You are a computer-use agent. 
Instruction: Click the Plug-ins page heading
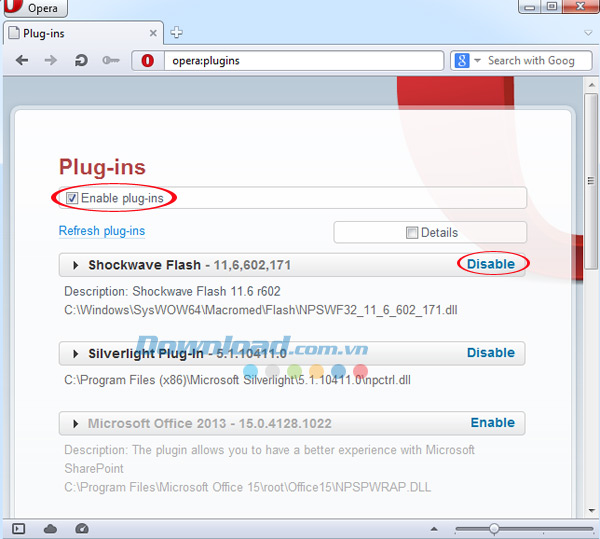(x=102, y=168)
